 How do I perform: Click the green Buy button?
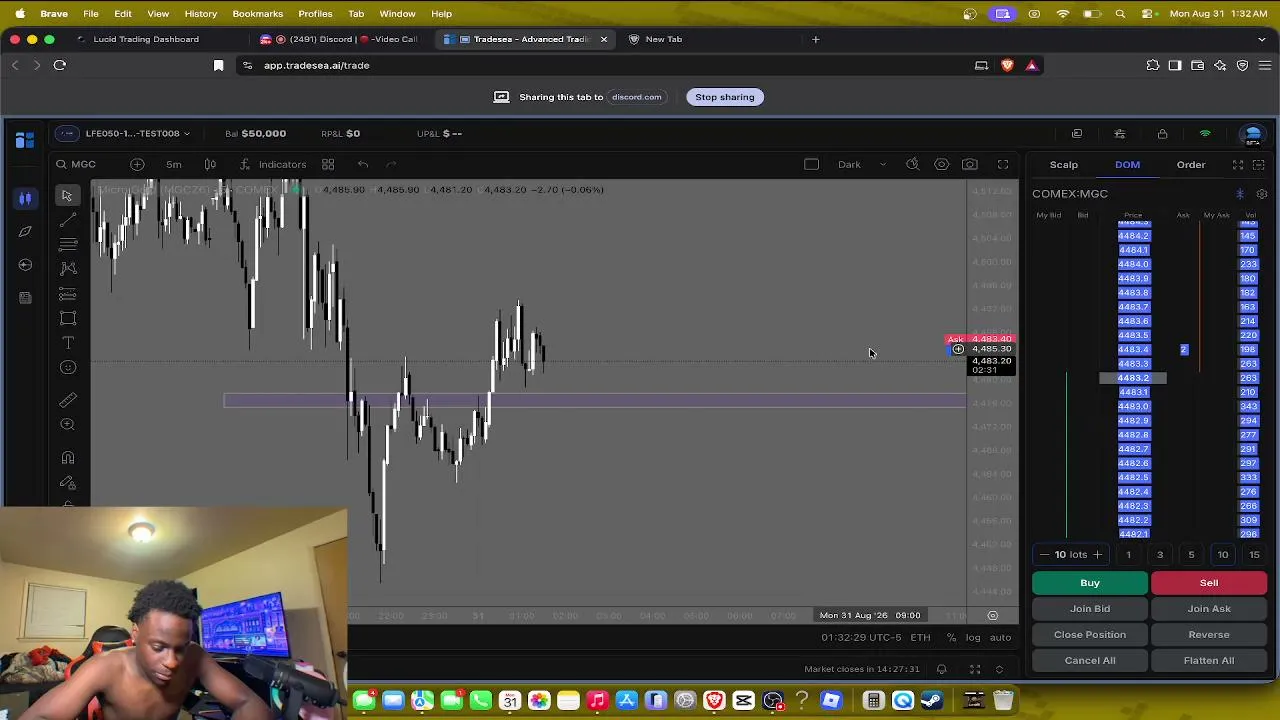pos(1090,583)
